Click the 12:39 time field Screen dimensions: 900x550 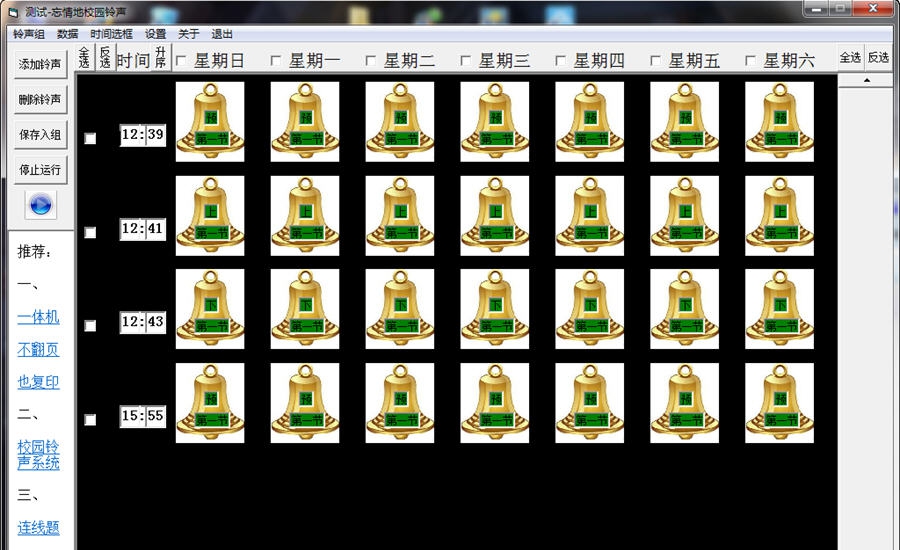click(143, 135)
